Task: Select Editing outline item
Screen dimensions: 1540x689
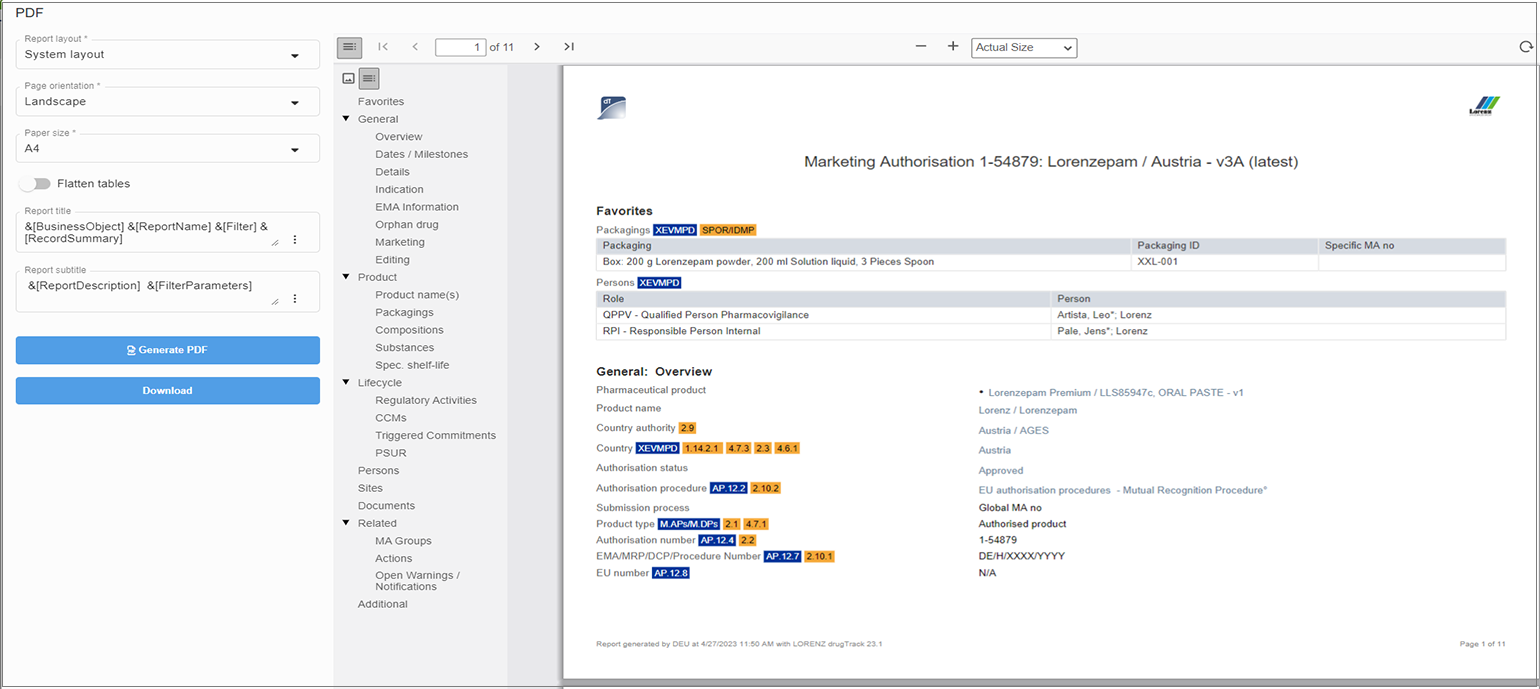Action: (x=392, y=260)
